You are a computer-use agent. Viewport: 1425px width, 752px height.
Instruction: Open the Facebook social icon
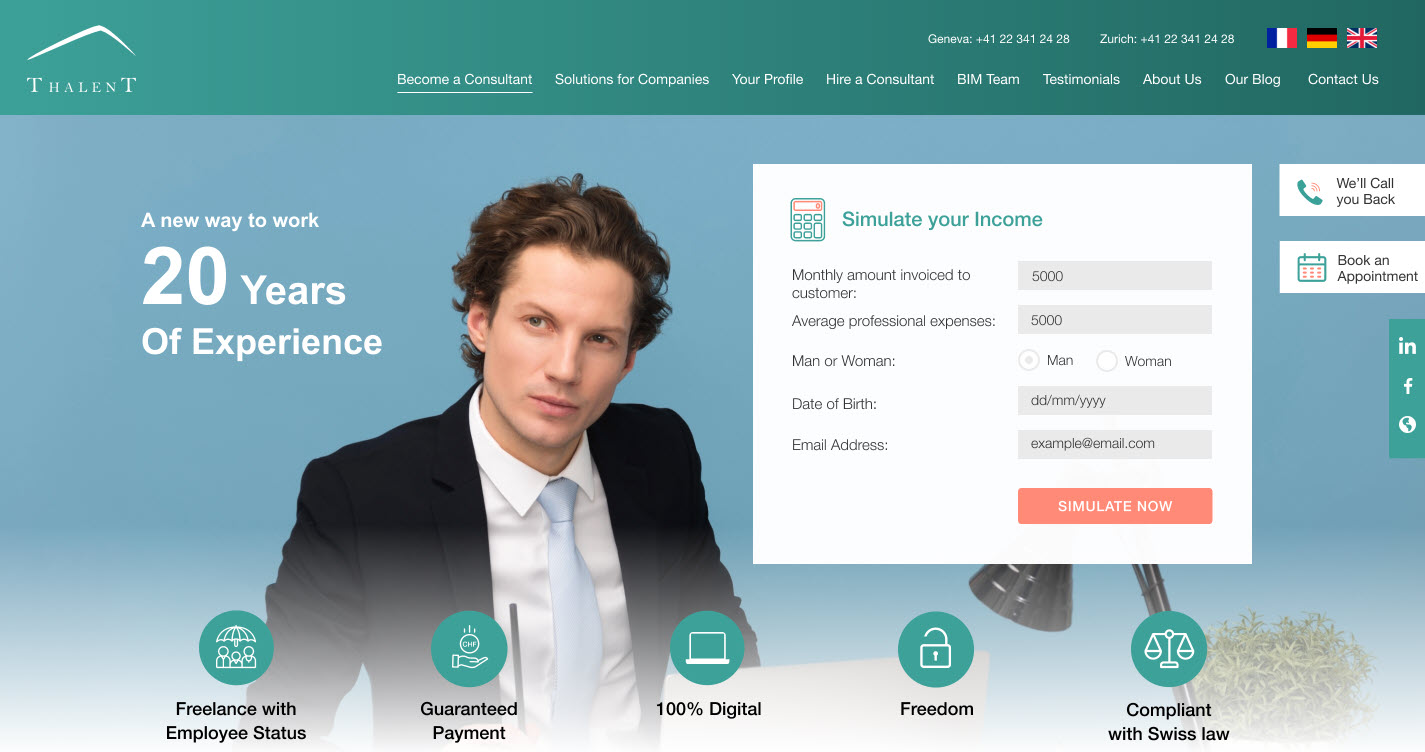point(1407,386)
